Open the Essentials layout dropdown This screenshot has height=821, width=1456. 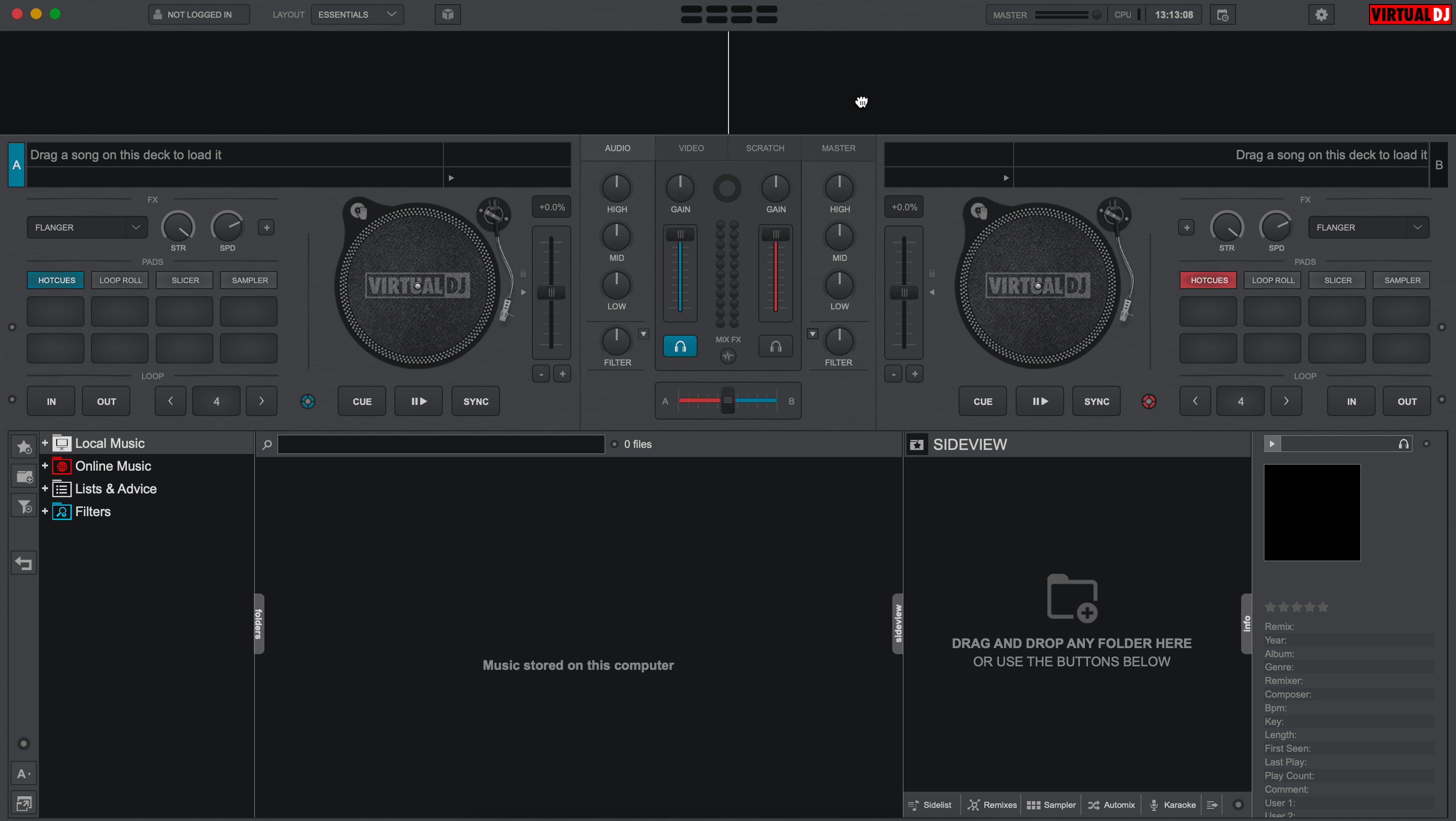357,15
